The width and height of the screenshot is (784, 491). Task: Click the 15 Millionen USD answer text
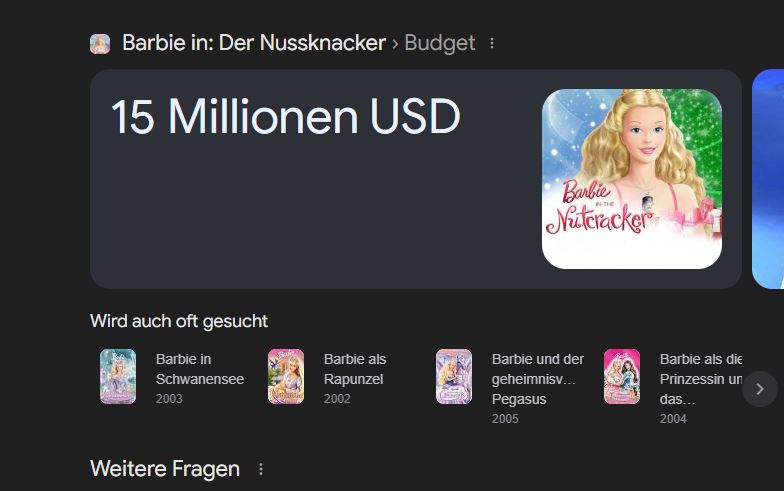pyautogui.click(x=286, y=116)
